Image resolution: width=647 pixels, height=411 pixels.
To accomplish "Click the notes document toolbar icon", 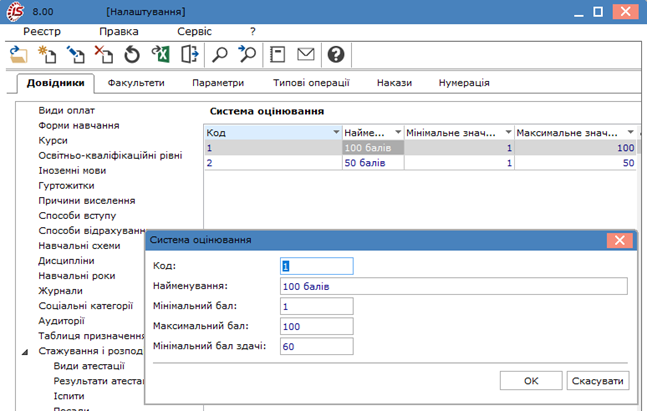I will 277,54.
